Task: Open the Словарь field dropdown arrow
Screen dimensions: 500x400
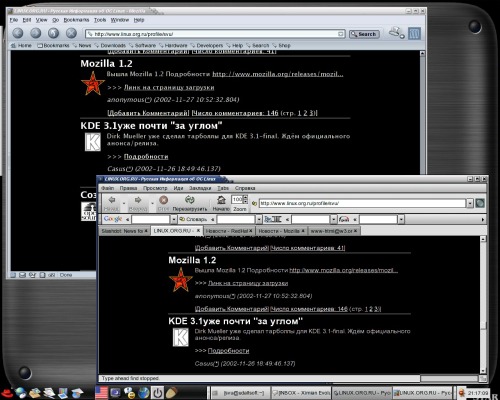Action: point(259,219)
